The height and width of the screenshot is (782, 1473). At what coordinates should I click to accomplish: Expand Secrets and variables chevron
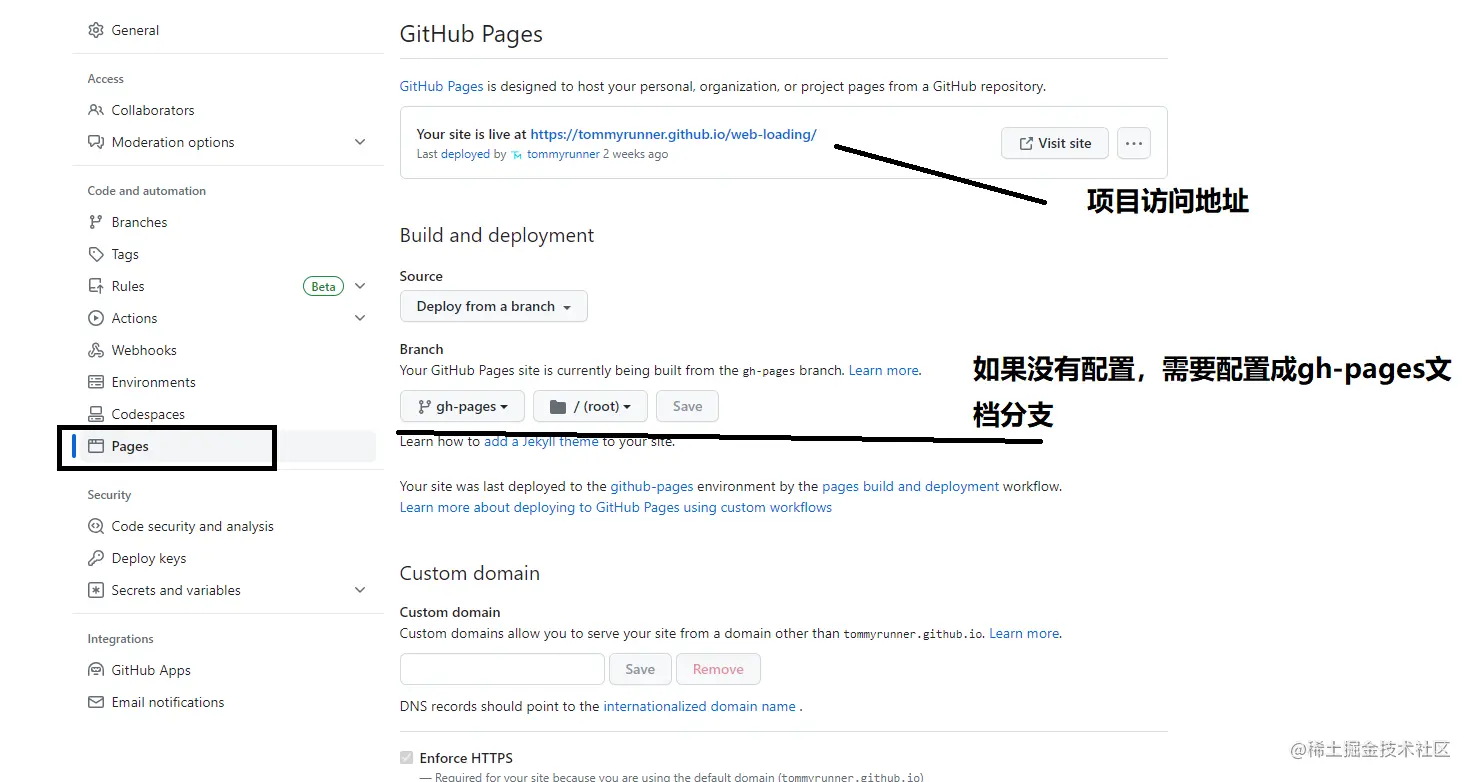[360, 590]
